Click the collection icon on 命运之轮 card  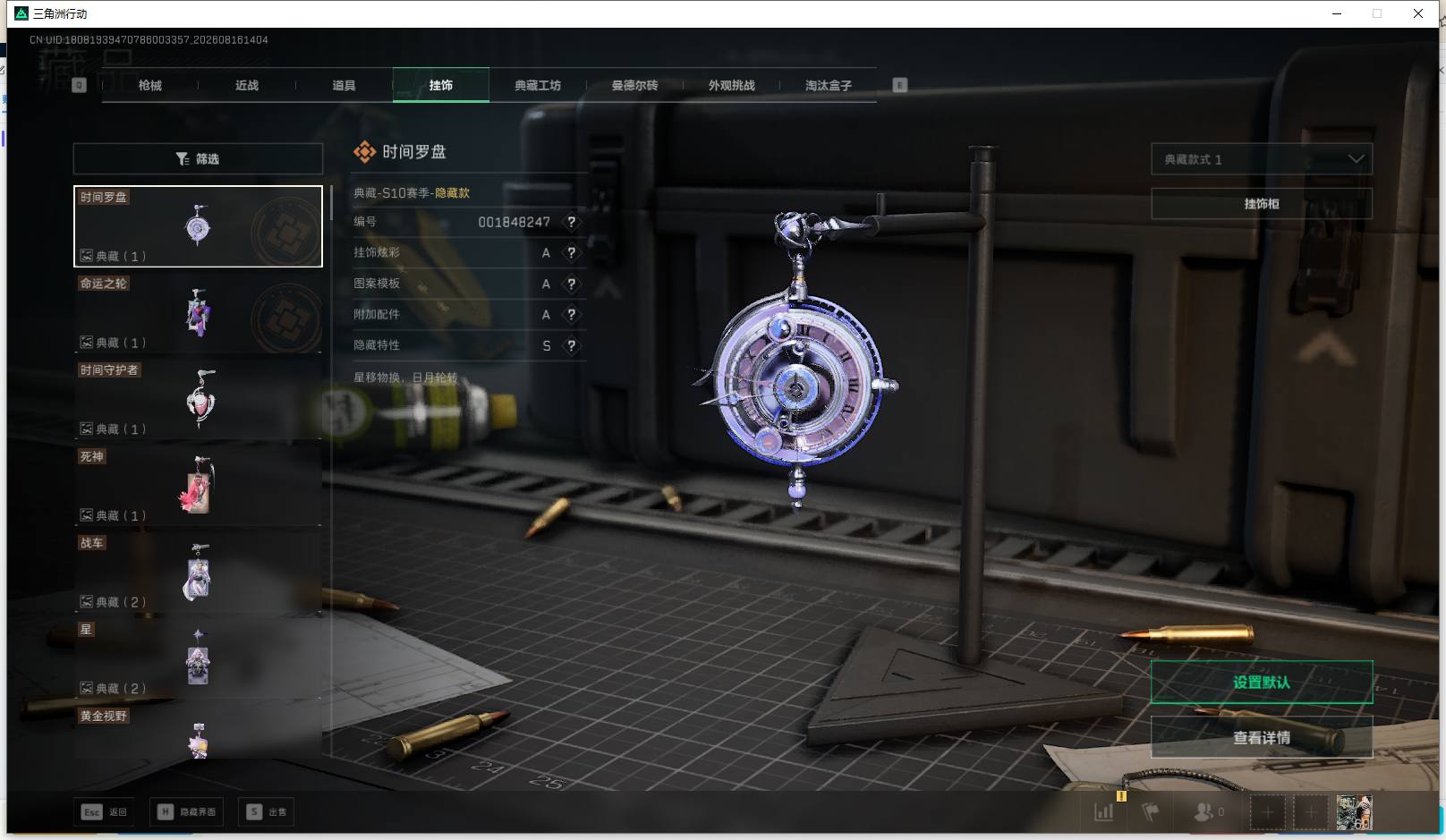[x=87, y=343]
